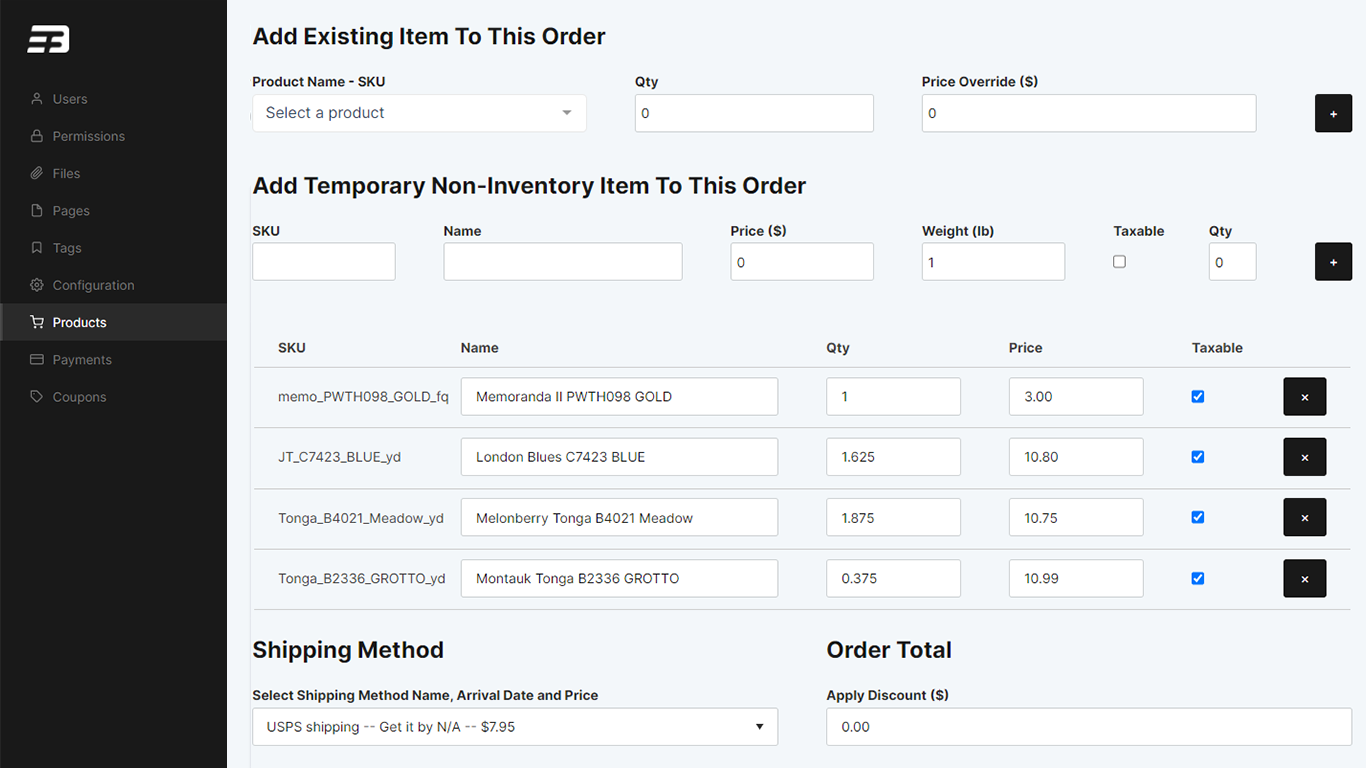Viewport: 1366px width, 768px height.
Task: Click the Users person icon in sidebar
Action: [37, 99]
